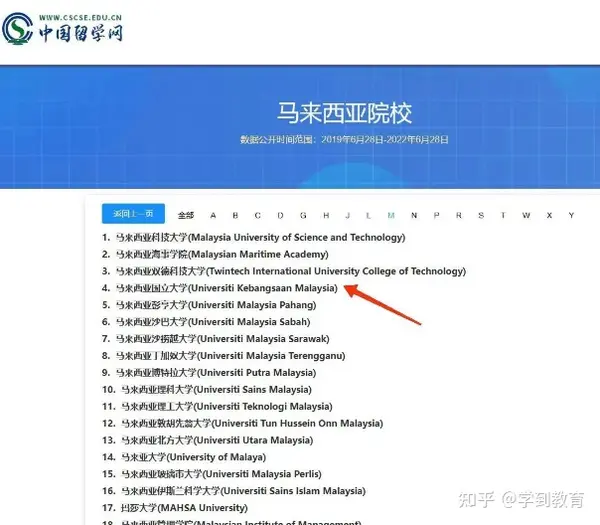Open Universiti Malaysia Terengganu entry
The image size is (600, 525).
point(223,355)
